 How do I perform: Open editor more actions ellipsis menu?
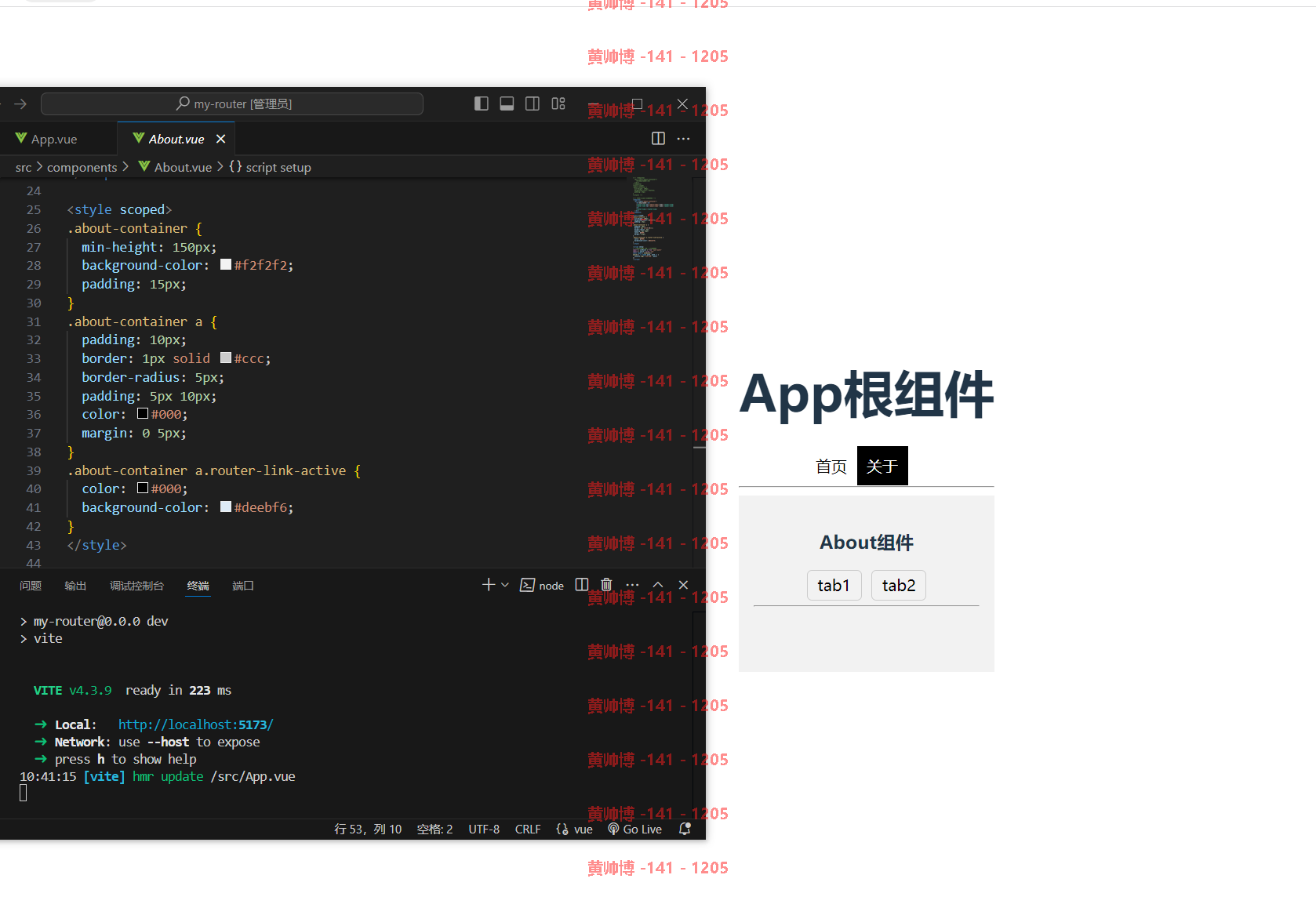(684, 139)
